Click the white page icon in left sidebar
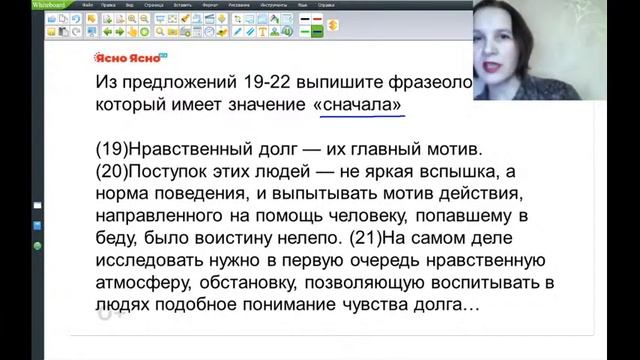640x360 pixels. coord(37,205)
